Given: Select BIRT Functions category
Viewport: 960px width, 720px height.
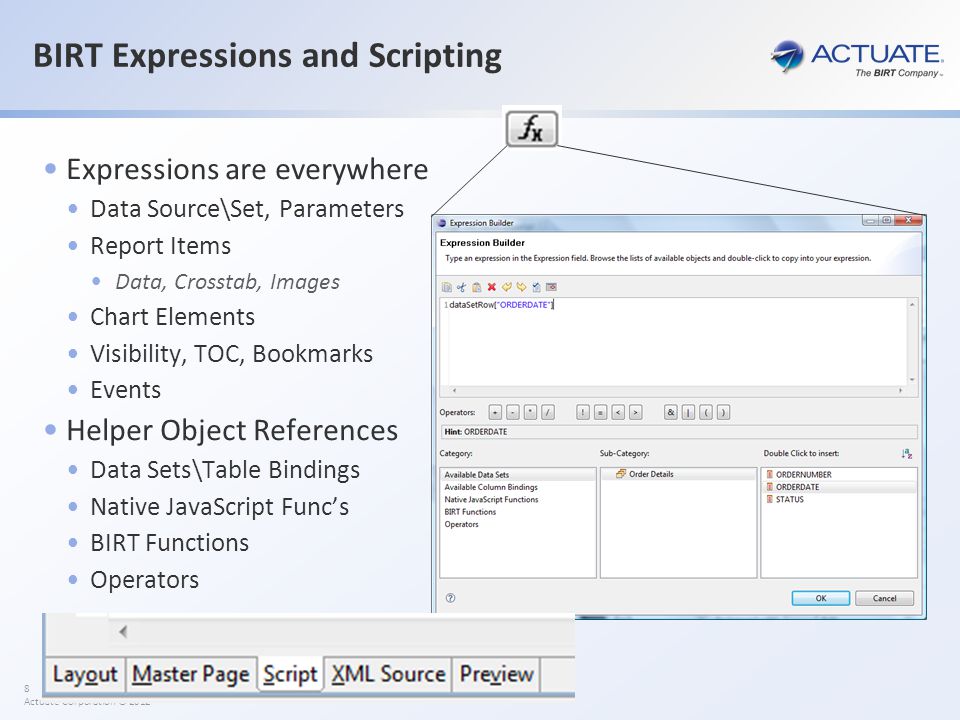Looking at the screenshot, I should tap(517, 512).
